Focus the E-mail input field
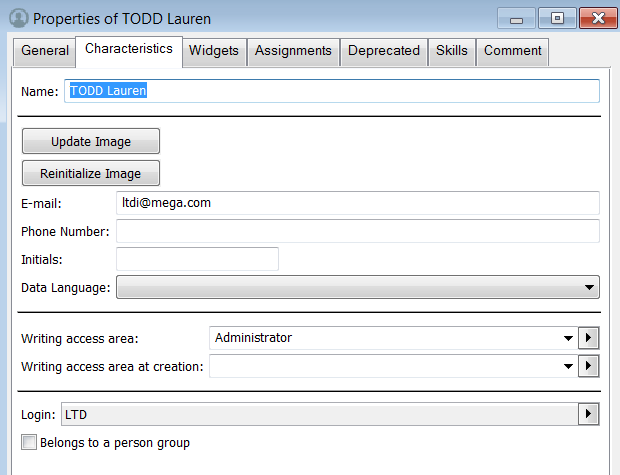620x475 pixels. coord(357,203)
